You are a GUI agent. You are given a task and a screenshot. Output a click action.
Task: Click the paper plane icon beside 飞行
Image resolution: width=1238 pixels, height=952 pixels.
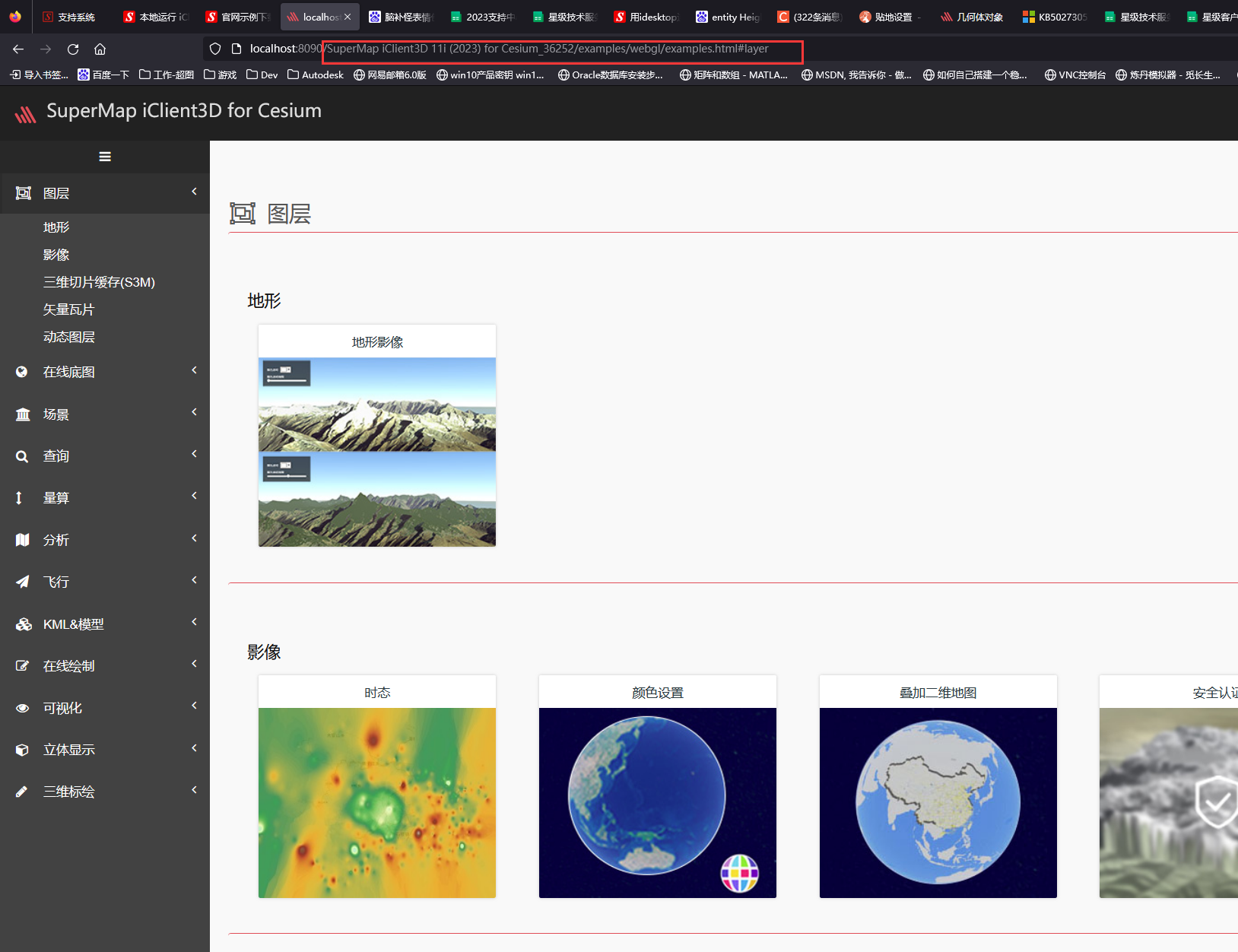23,582
